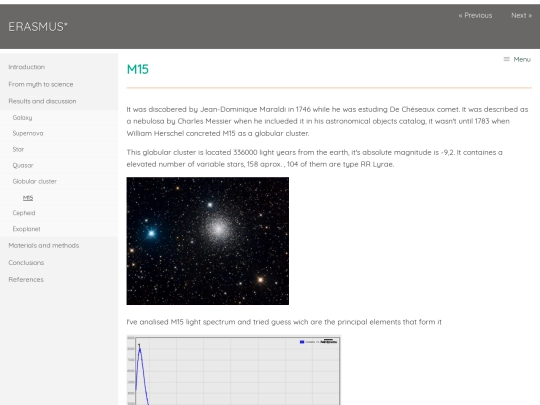Image resolution: width=540 pixels, height=405 pixels.
Task: Go to the Previous page
Action: (x=475, y=15)
